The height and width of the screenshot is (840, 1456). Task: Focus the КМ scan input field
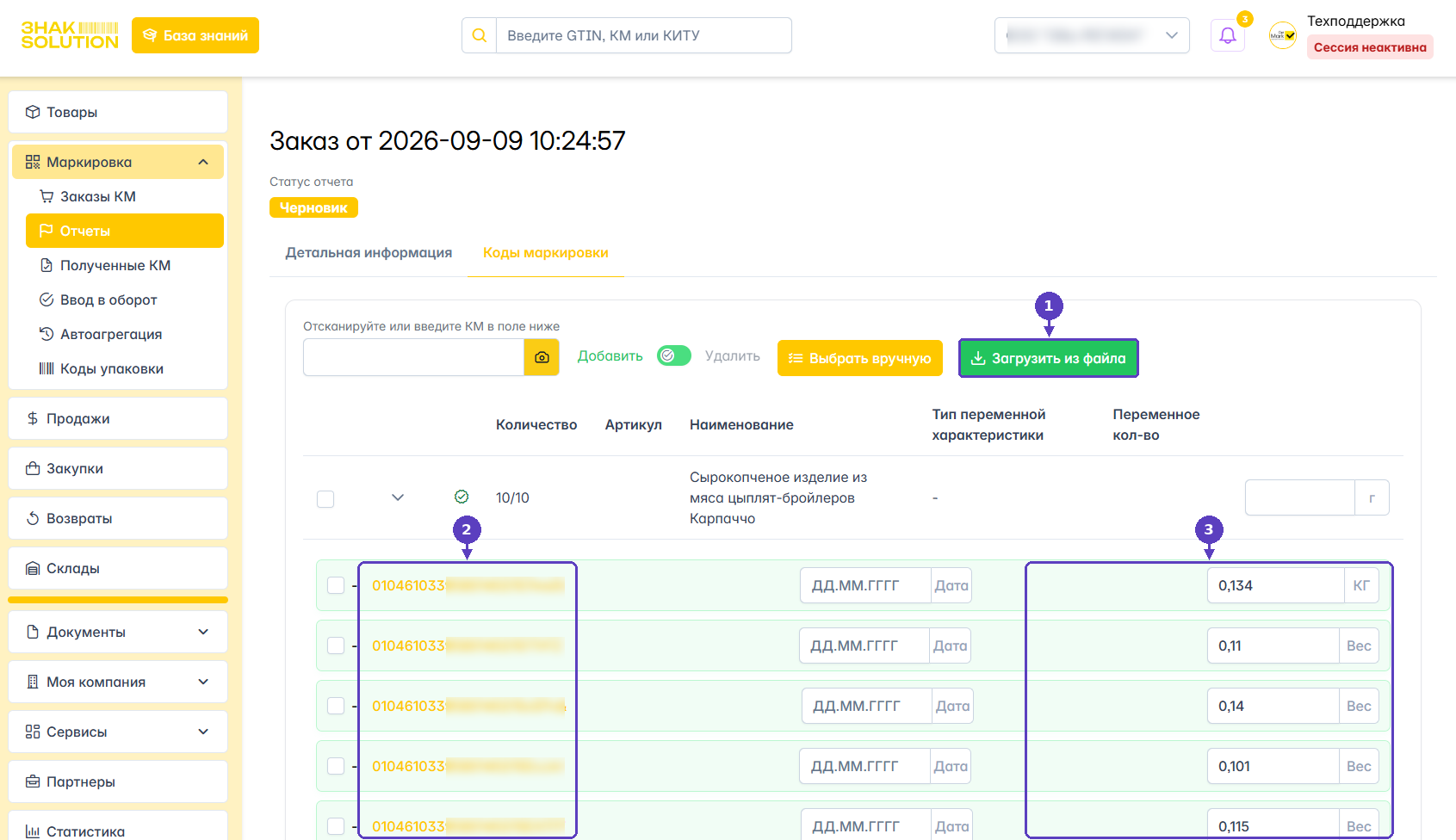tap(413, 357)
